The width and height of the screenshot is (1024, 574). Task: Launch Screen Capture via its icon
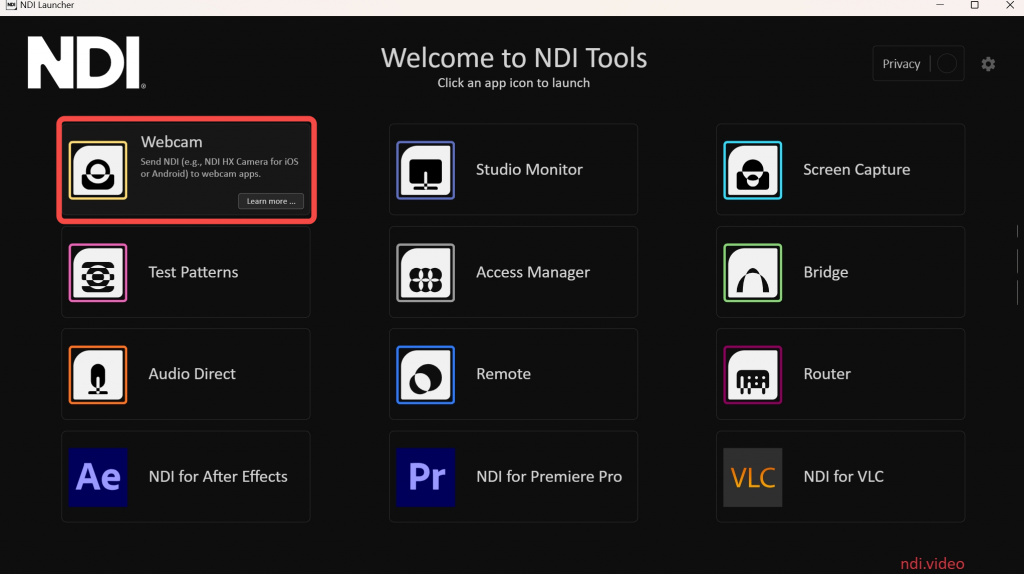click(x=752, y=170)
